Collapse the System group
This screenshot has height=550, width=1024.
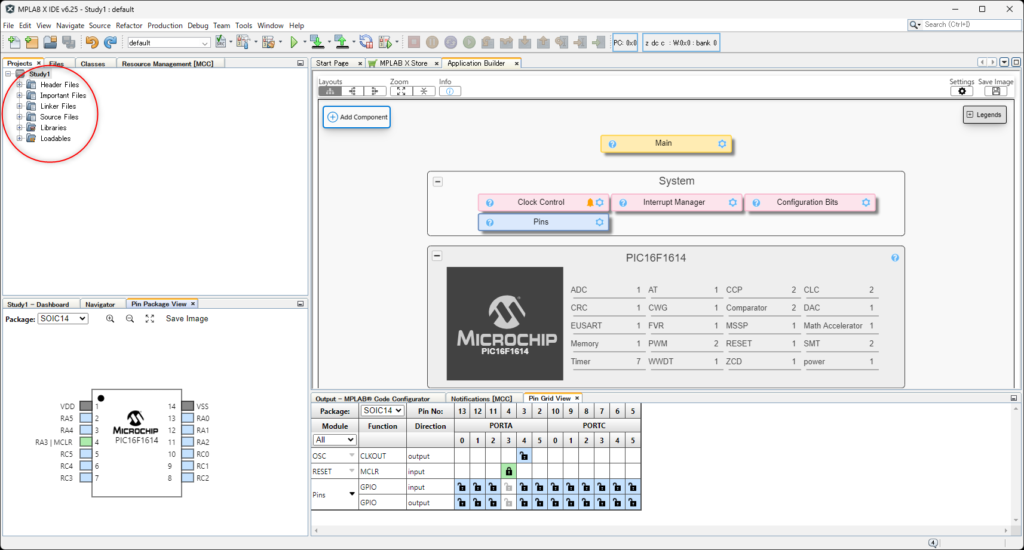click(437, 181)
